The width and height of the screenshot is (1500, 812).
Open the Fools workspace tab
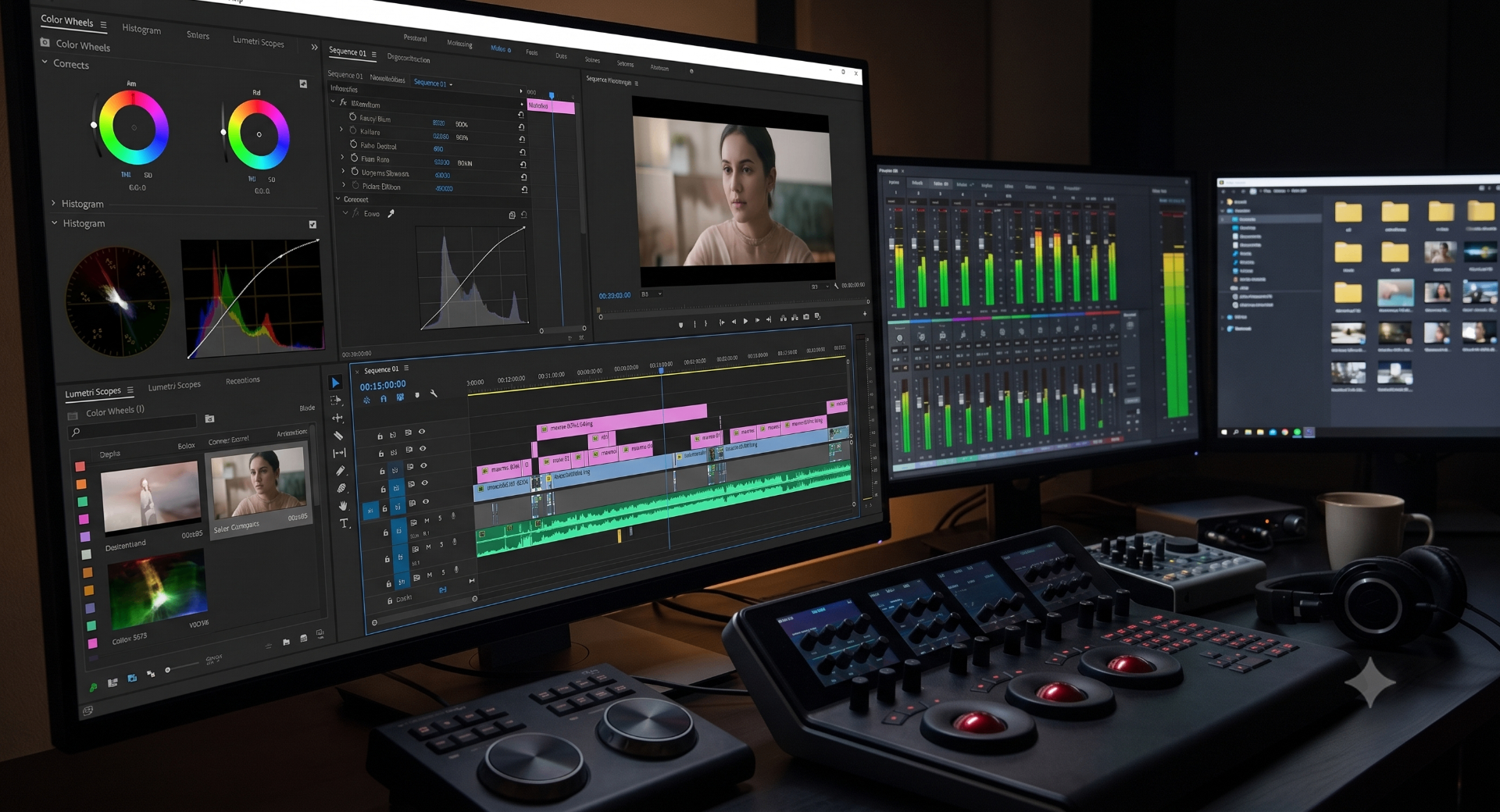click(x=532, y=52)
